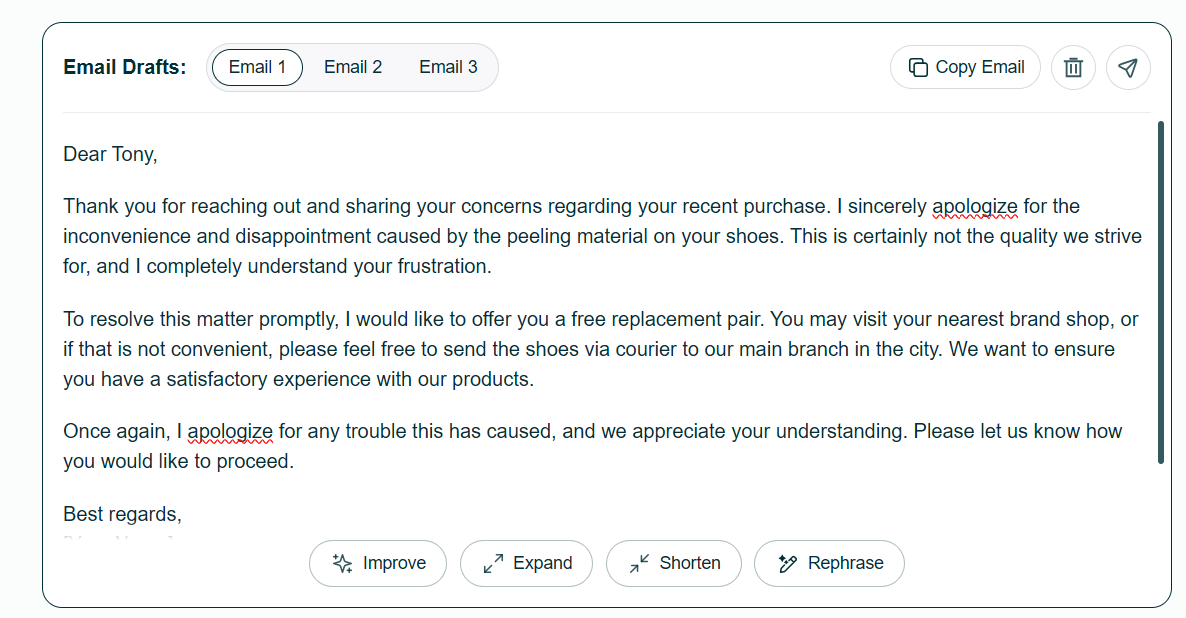Click the expand arrows icon next to Expand

491,563
